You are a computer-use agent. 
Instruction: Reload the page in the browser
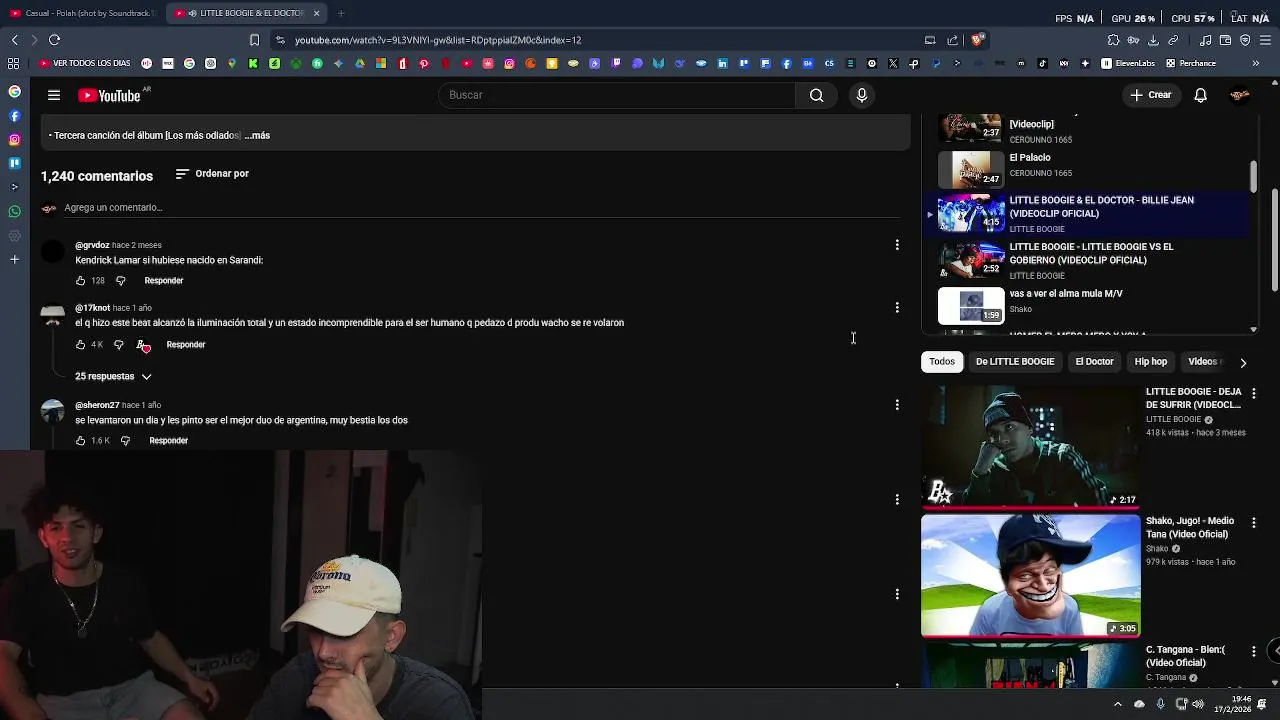click(54, 40)
